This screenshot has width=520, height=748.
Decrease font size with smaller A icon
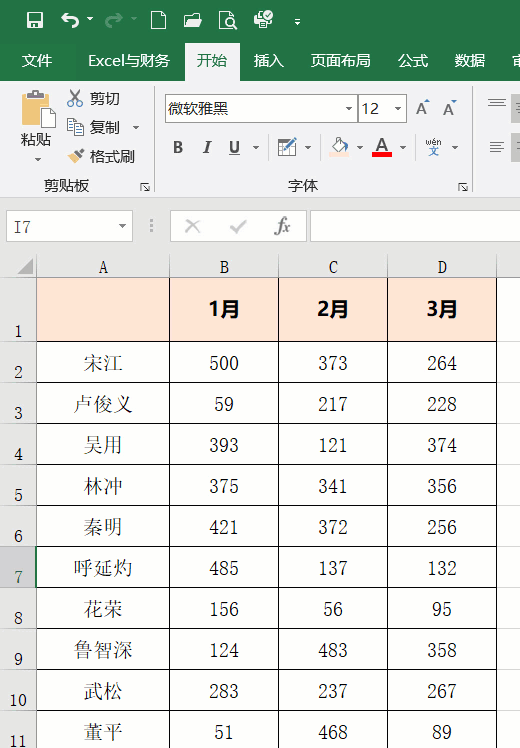[449, 108]
